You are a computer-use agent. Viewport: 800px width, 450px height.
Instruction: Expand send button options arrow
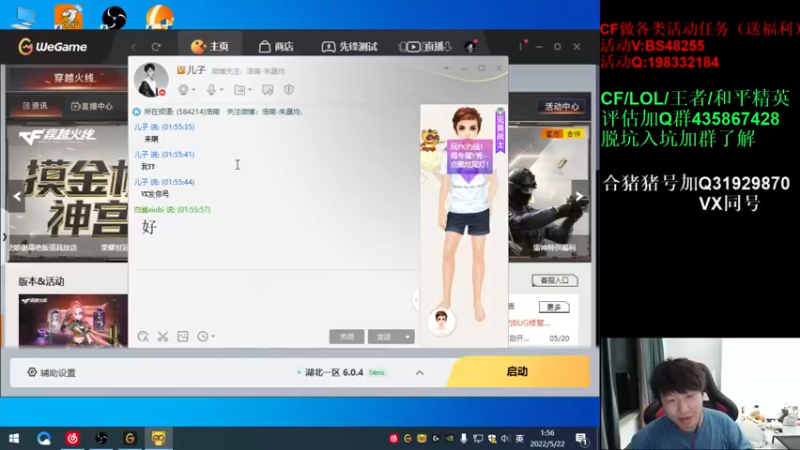click(x=407, y=337)
